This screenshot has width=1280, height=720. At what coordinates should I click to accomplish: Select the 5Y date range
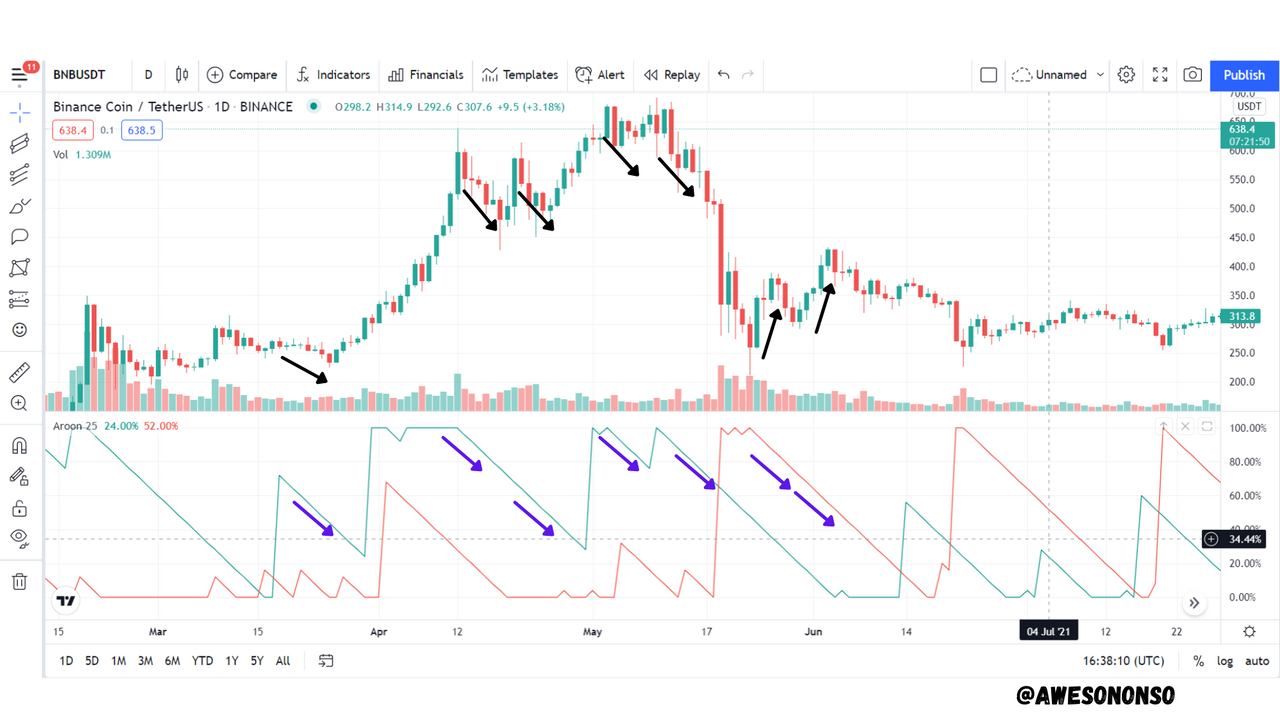(257, 661)
